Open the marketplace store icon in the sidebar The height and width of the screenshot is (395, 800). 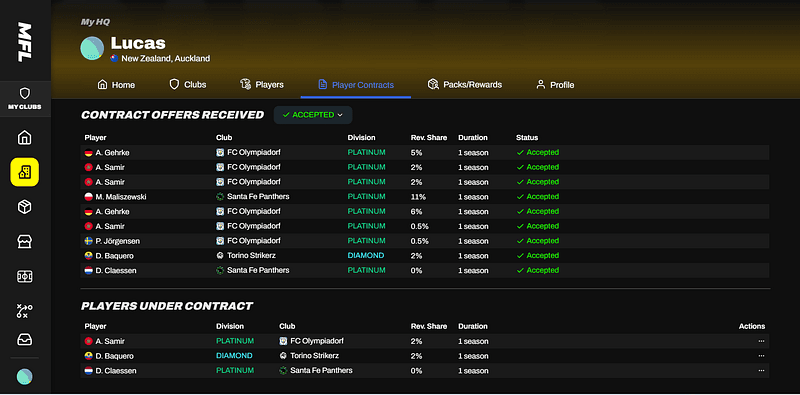[x=24, y=241]
